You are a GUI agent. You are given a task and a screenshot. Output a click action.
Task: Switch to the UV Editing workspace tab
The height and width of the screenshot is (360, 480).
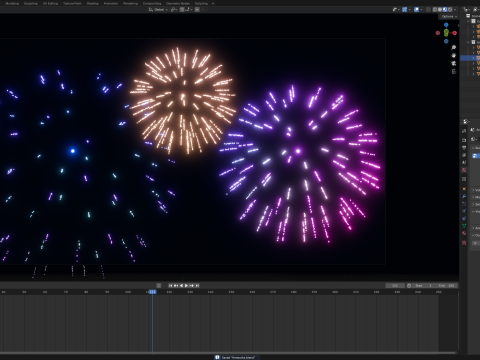click(x=50, y=3)
